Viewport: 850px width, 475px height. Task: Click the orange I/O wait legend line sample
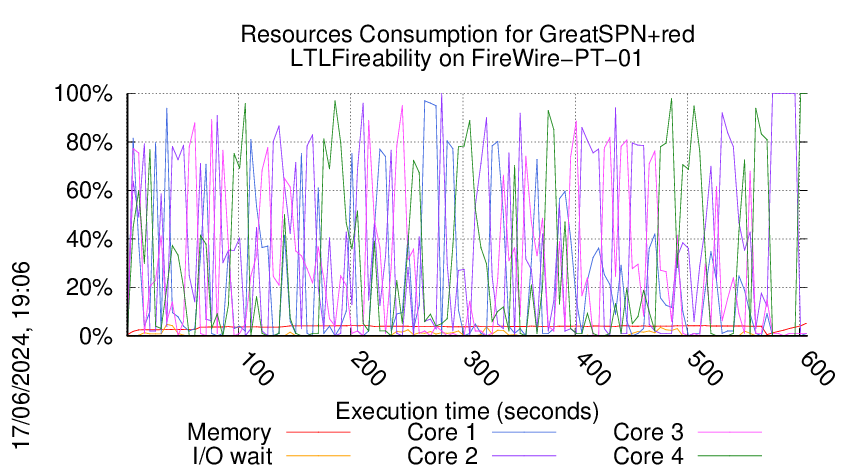coord(318,456)
